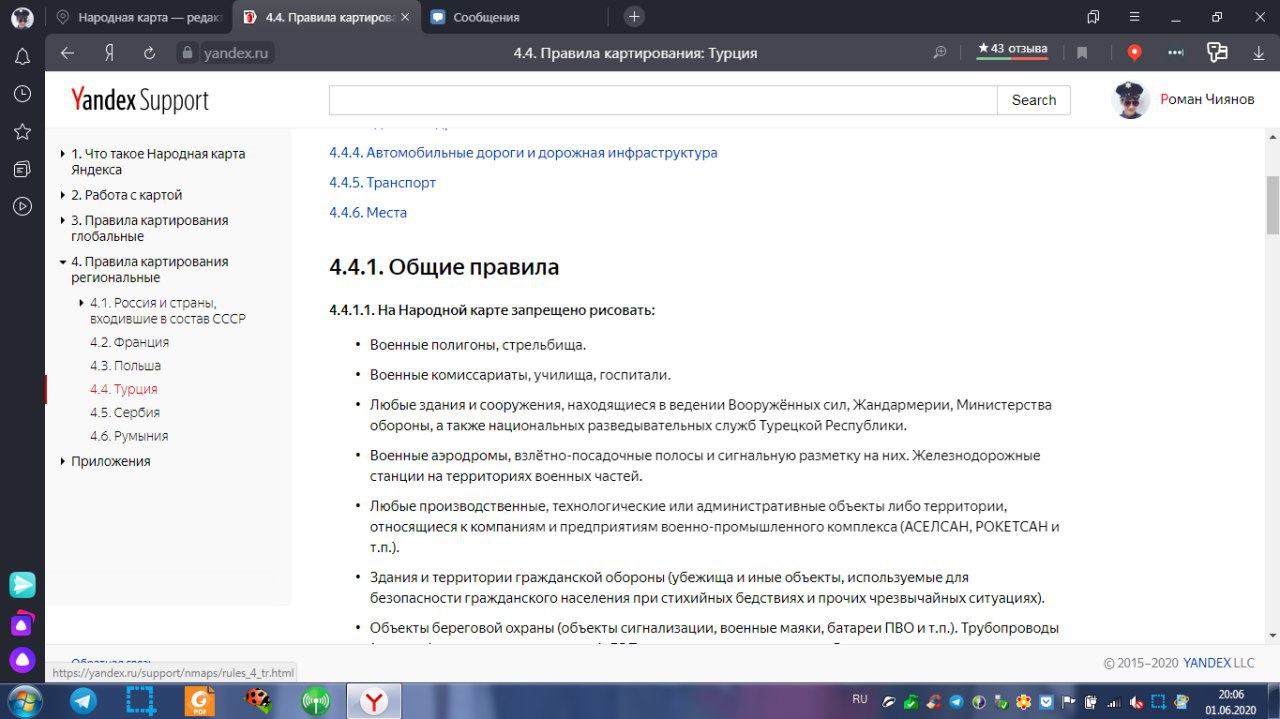Open the history clock icon in sidebar
Image resolution: width=1280 pixels, height=719 pixels.
22,94
